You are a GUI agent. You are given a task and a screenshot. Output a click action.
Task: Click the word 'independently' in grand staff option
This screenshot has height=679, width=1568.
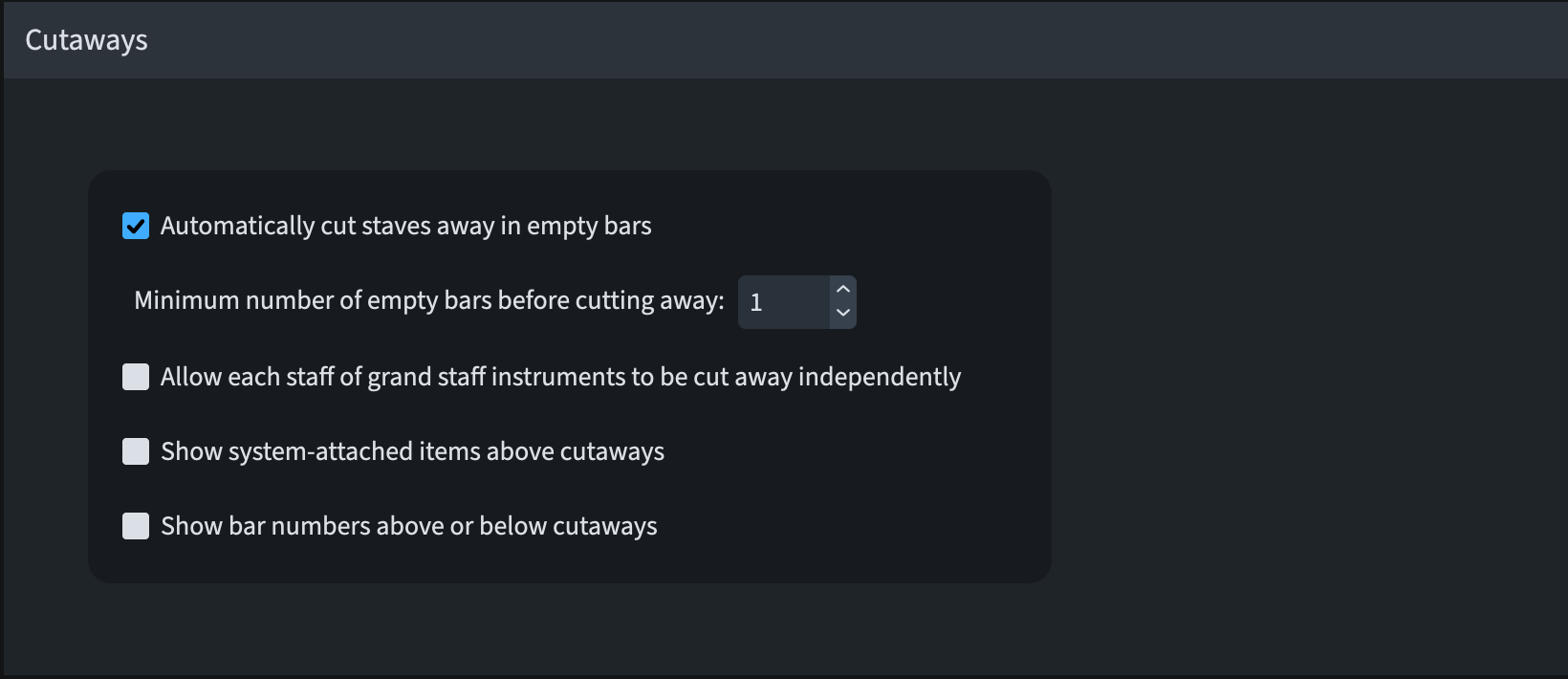(x=879, y=377)
